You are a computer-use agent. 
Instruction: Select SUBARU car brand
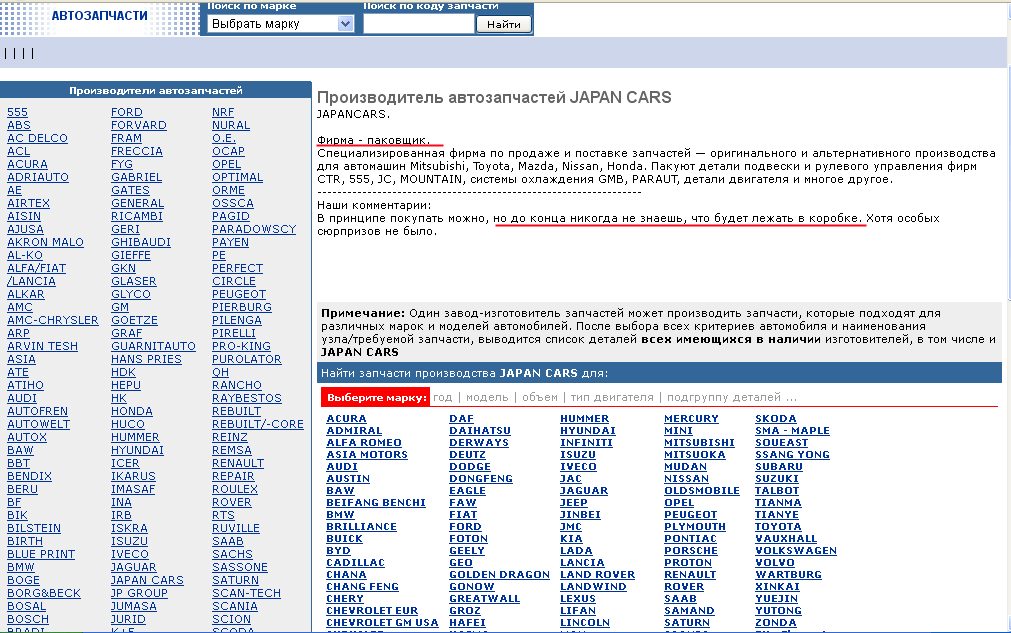pos(779,466)
